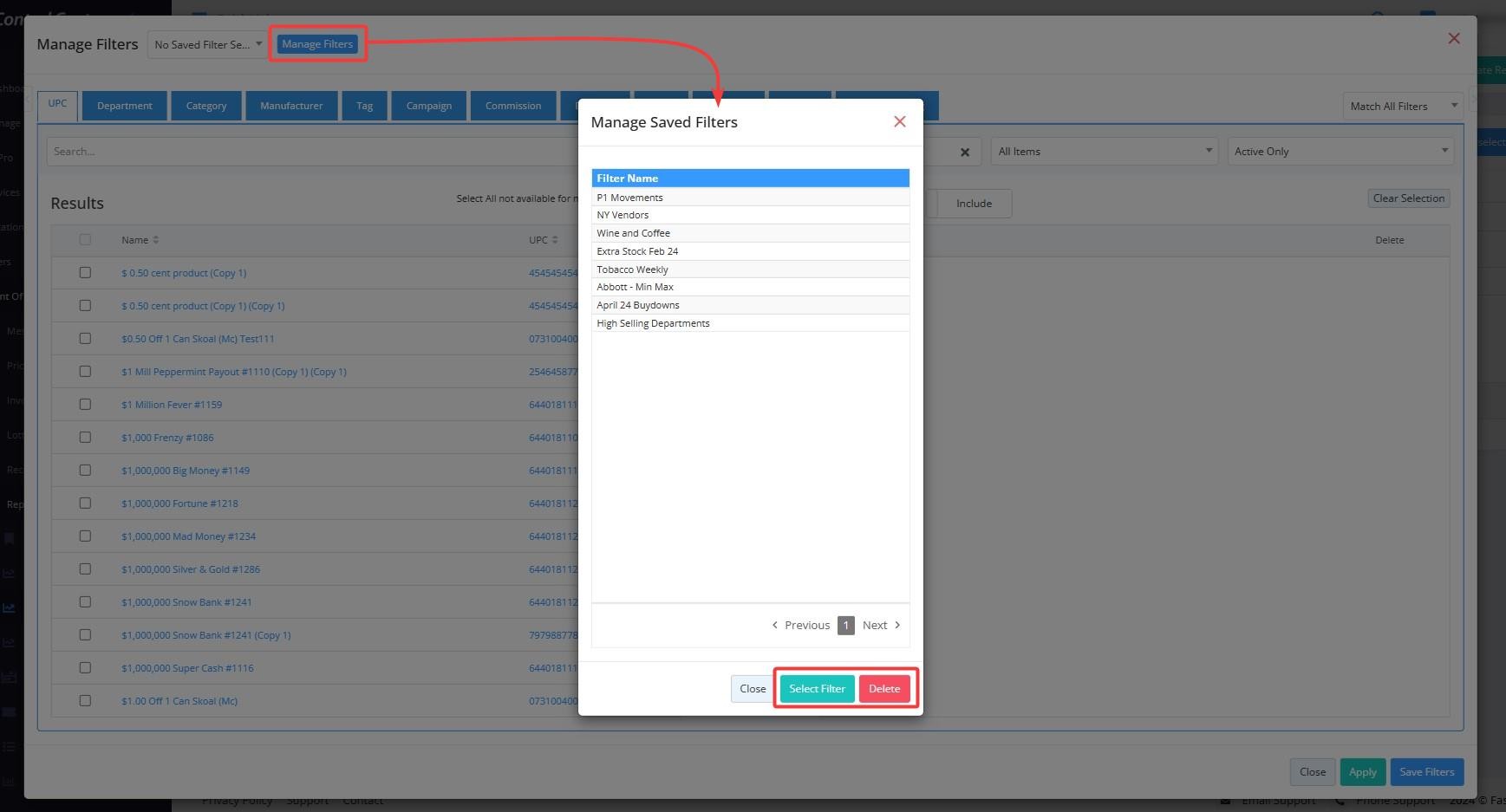1506x812 pixels.
Task: Close the Manage Saved Filters dialog with X
Action: (899, 122)
